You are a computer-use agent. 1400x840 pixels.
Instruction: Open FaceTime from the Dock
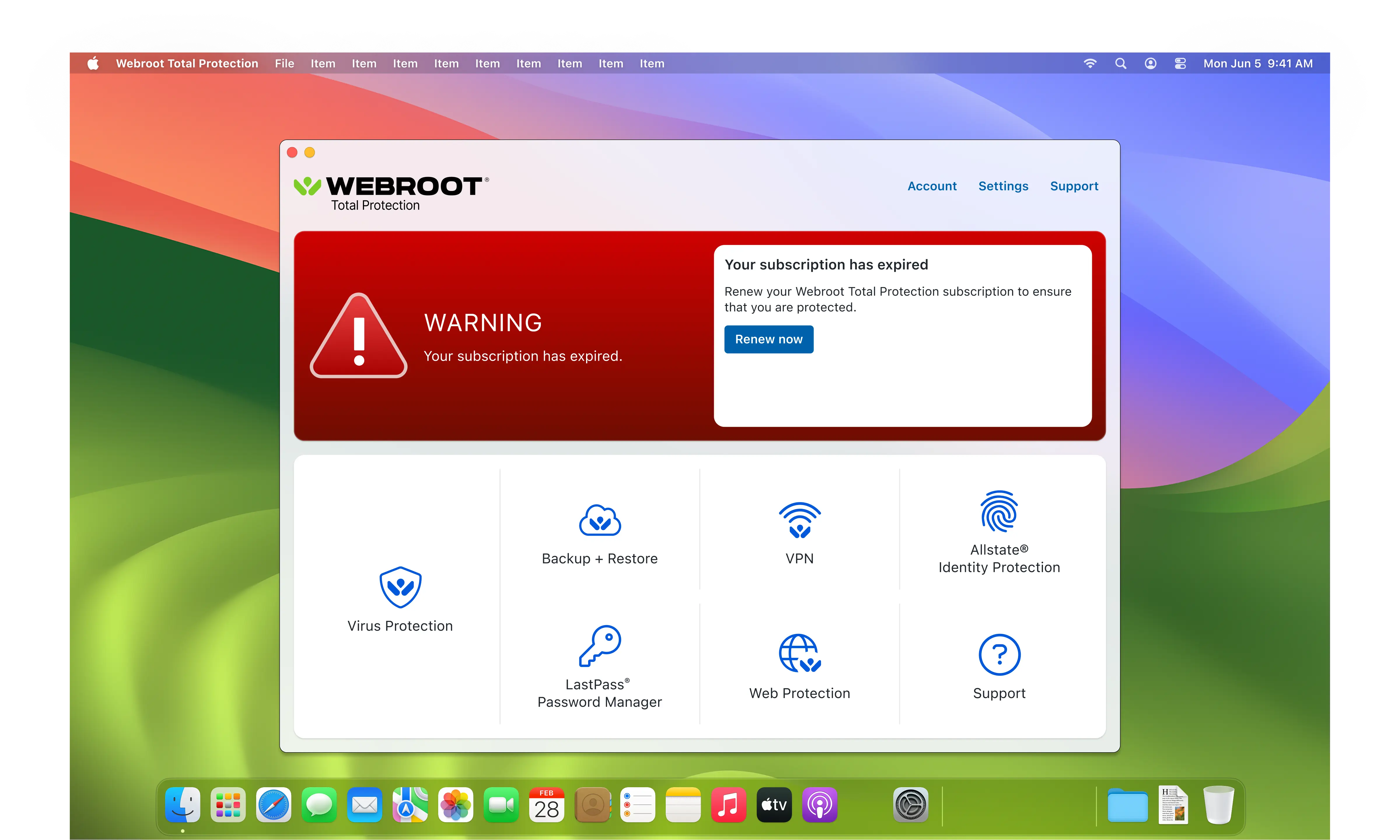coord(501,804)
